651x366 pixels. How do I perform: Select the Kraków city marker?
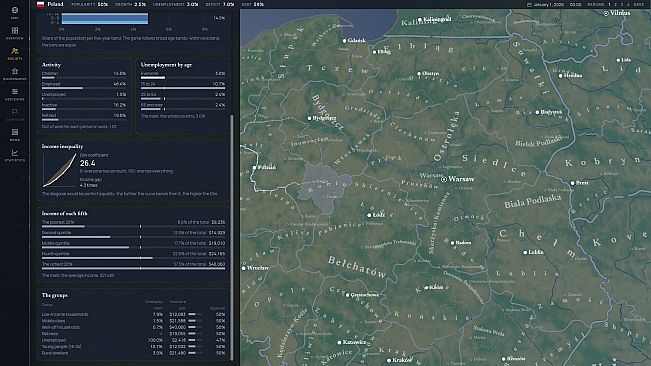pyautogui.click(x=389, y=360)
